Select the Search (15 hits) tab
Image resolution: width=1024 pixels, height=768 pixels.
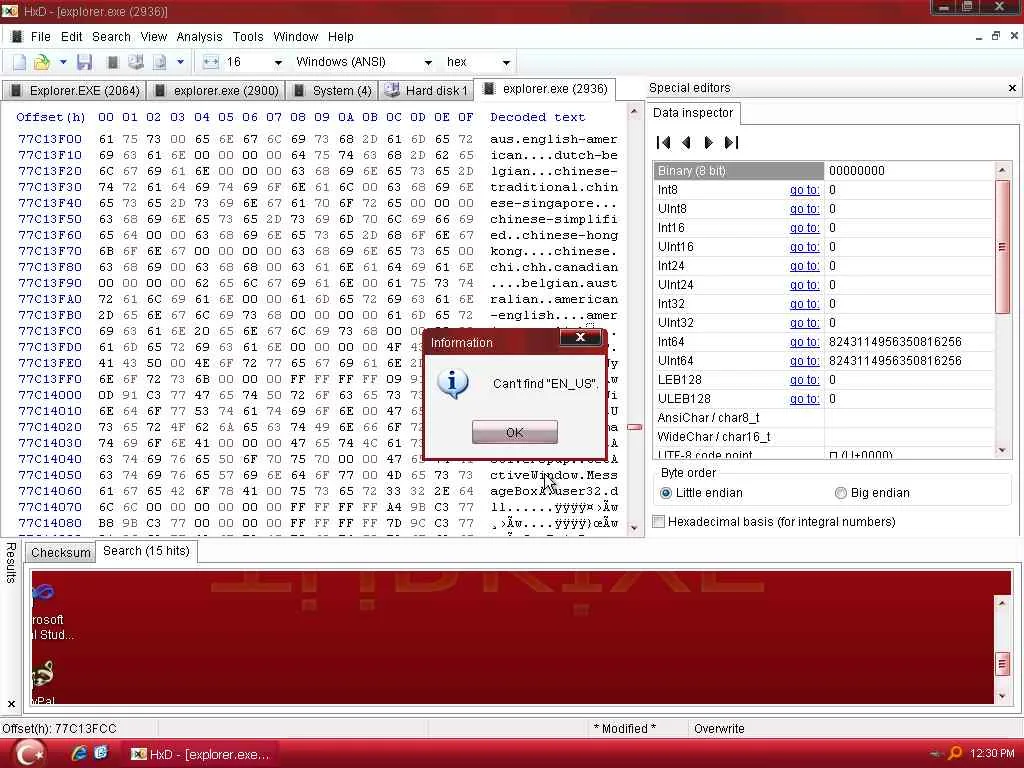point(146,551)
